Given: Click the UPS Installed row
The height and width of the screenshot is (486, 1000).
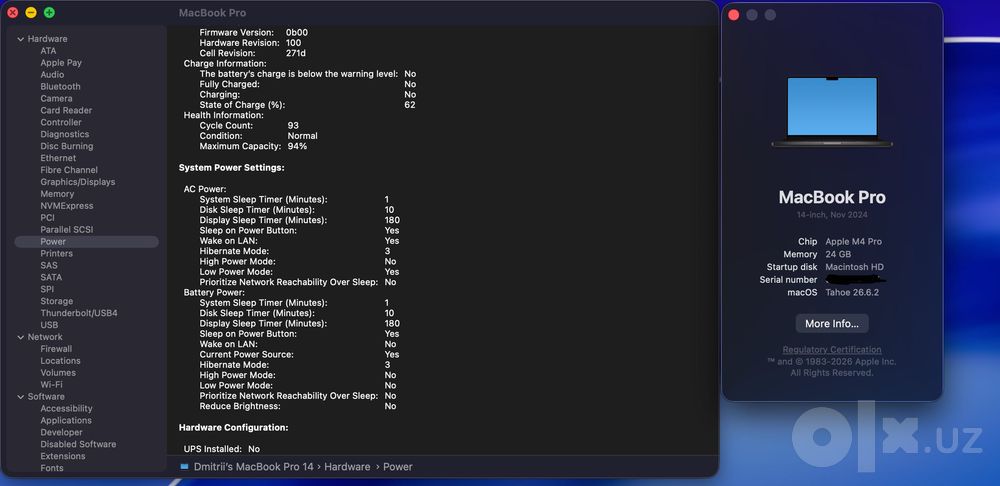Looking at the screenshot, I should 222,449.
